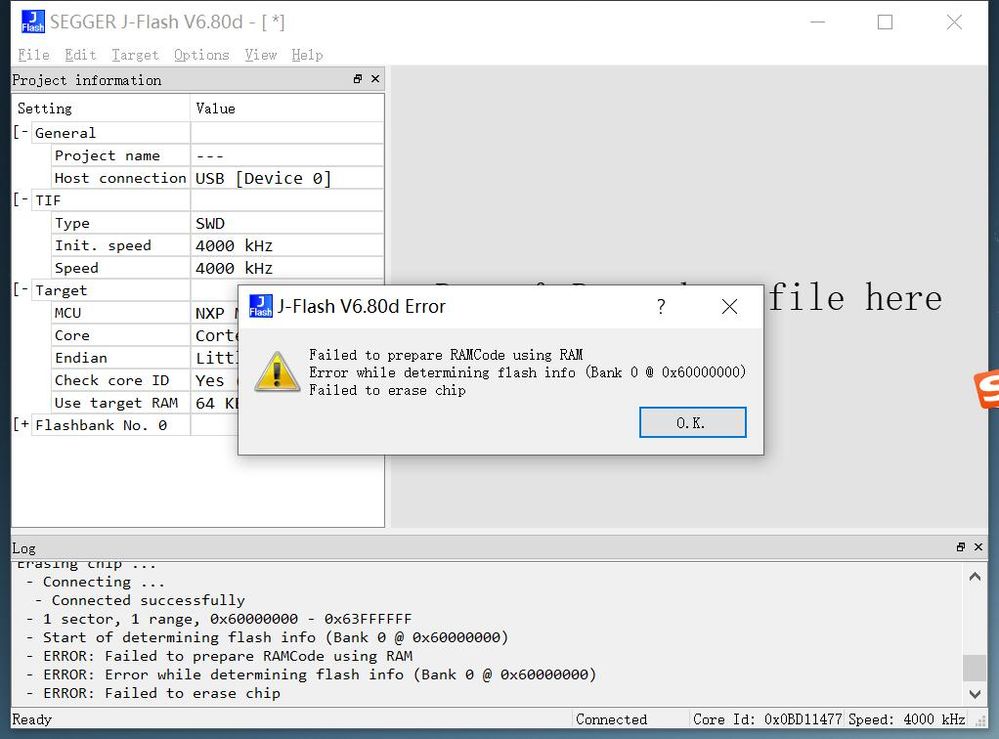Screen dimensions: 999x739
Task: Close the Log panel with its X icon
Action: 977,547
